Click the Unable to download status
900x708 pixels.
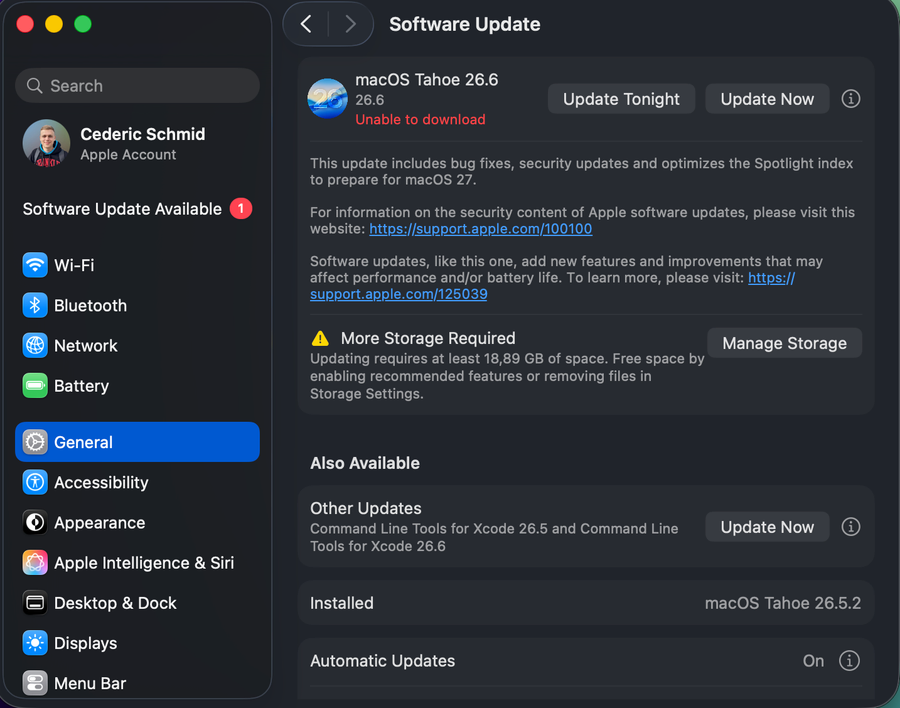point(420,119)
